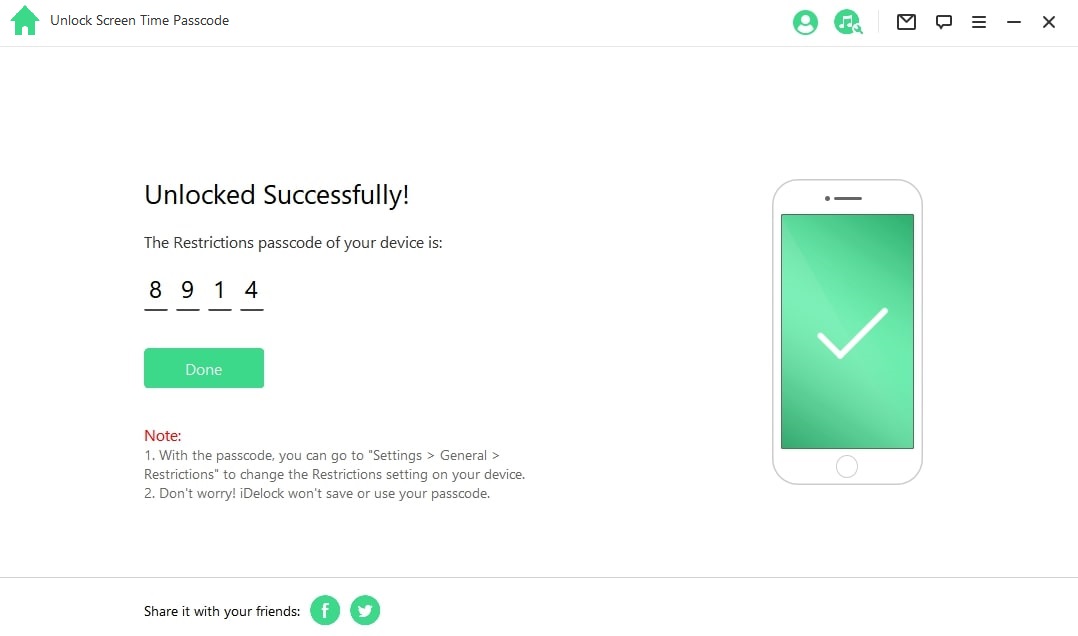This screenshot has height=636, width=1078.
Task: Close the iDelock window
Action: pyautogui.click(x=1048, y=22)
